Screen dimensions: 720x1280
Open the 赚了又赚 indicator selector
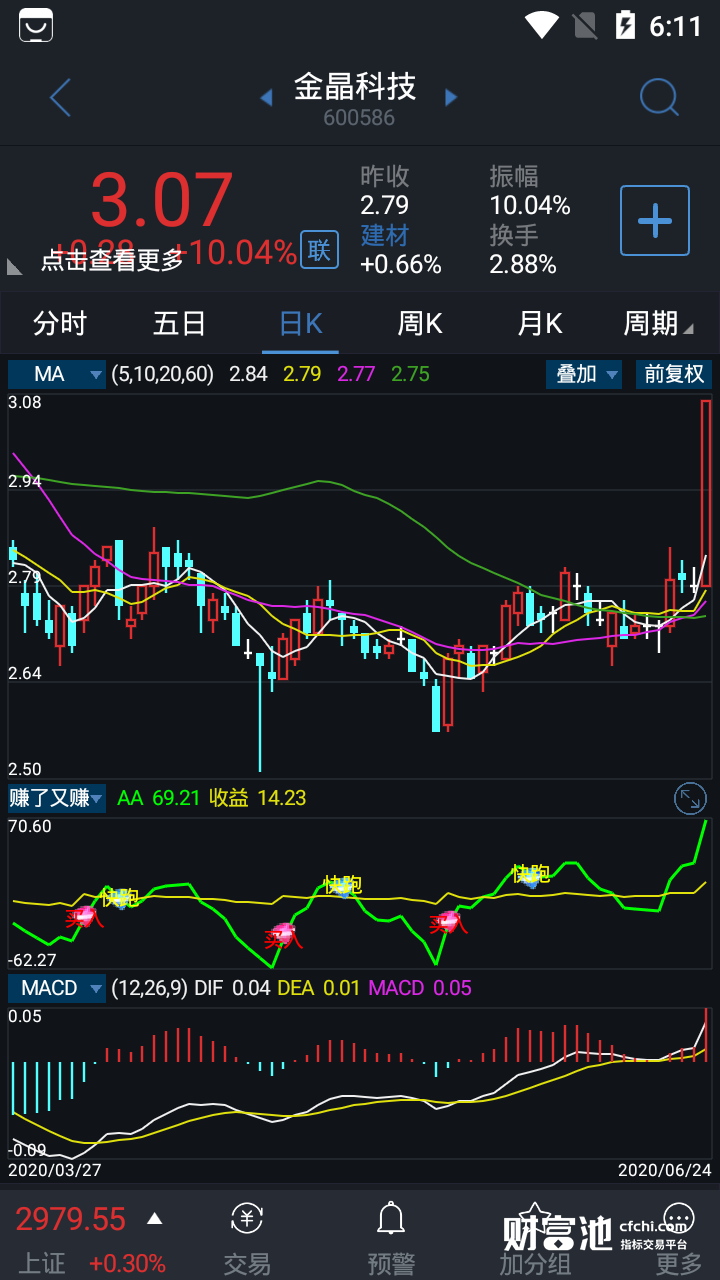[x=57, y=798]
